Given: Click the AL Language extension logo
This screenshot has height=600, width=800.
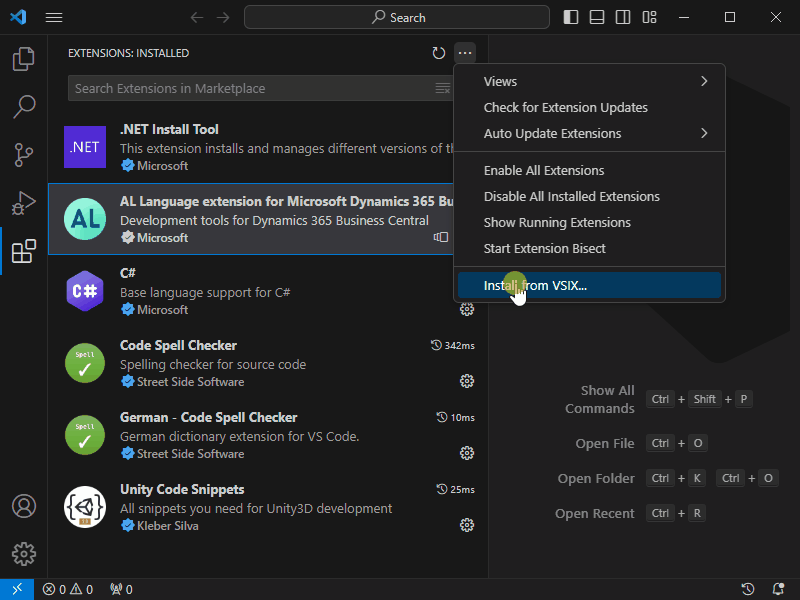Looking at the screenshot, I should coord(85,219).
